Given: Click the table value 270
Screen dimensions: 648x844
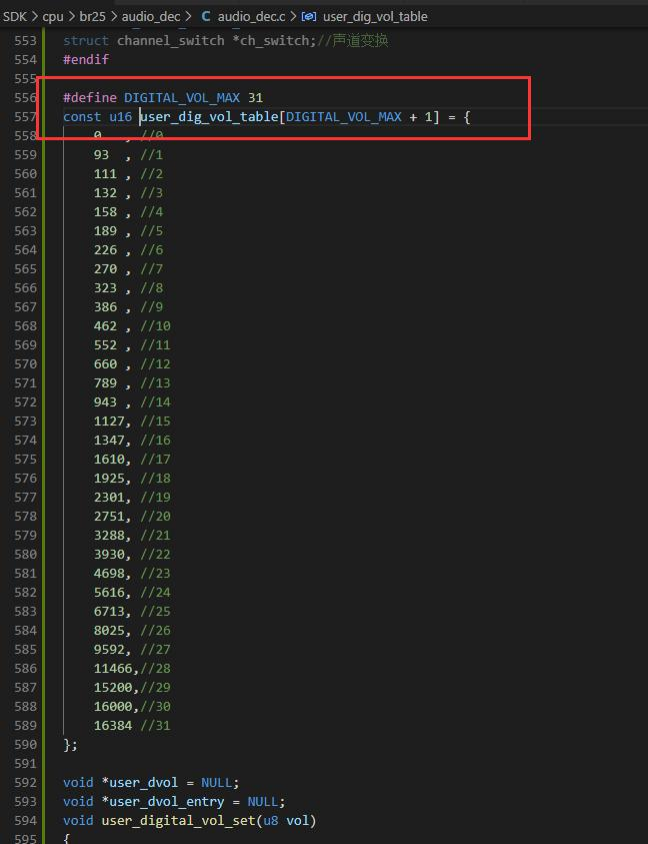Looking at the screenshot, I should [105, 269].
